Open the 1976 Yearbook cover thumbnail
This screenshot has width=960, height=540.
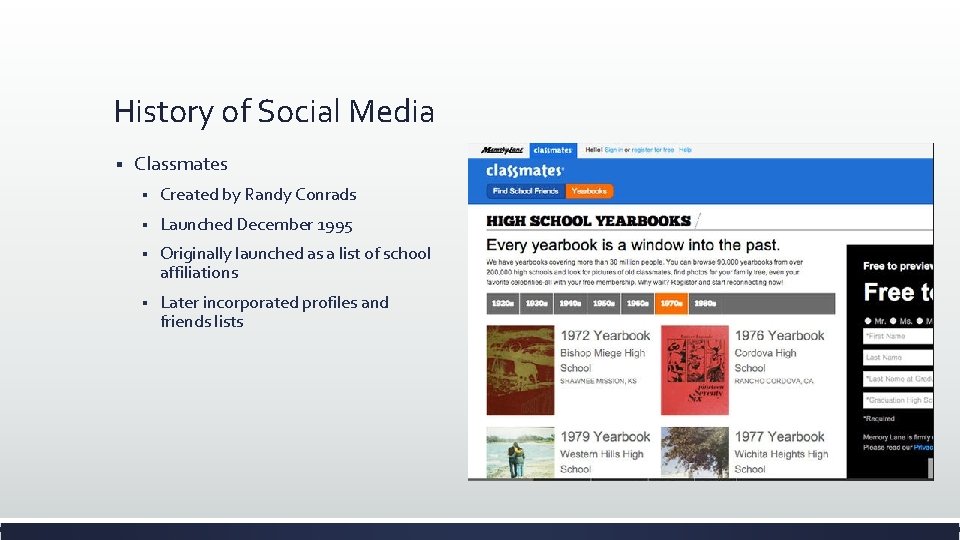point(695,370)
